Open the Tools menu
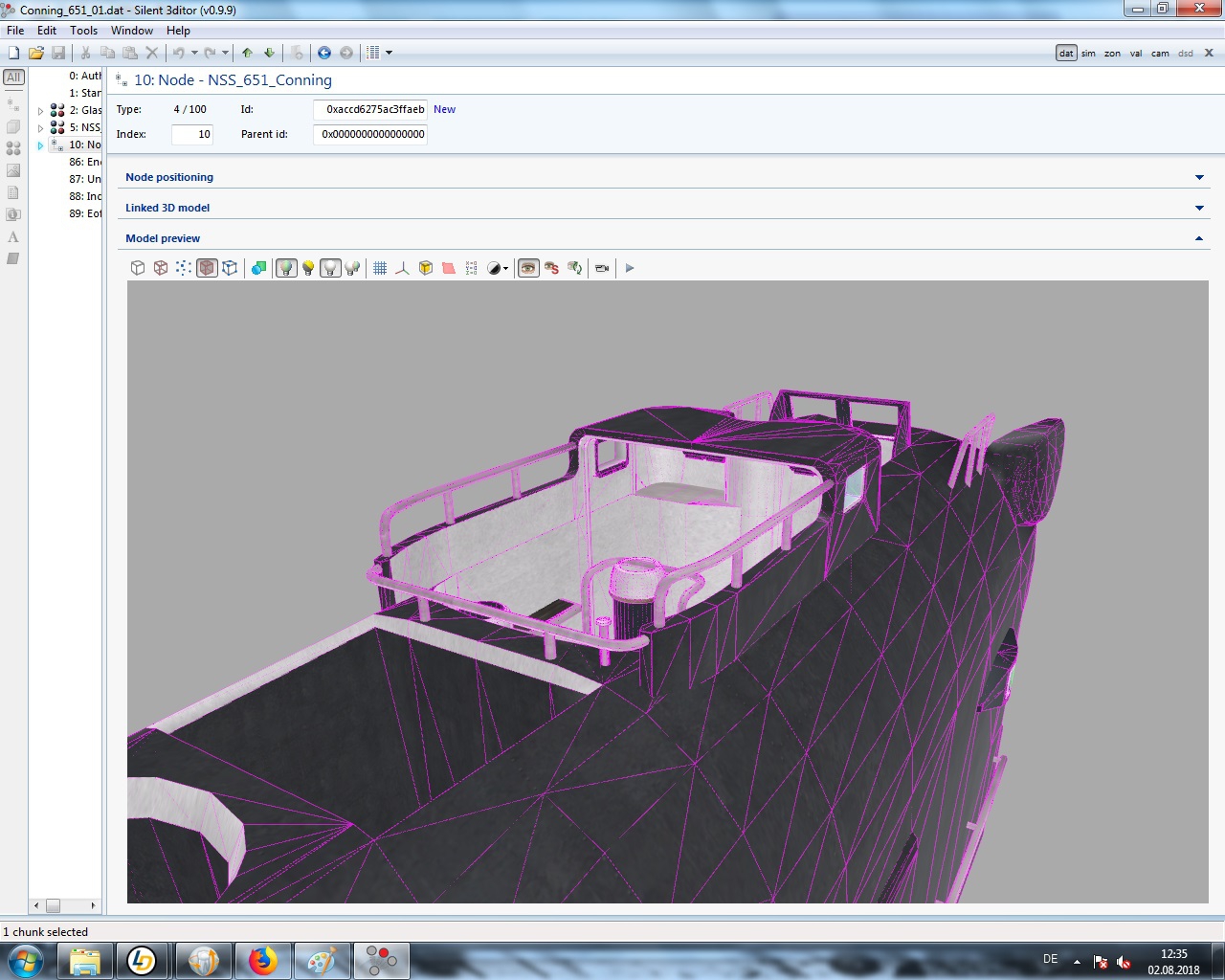1225x980 pixels. (x=83, y=31)
